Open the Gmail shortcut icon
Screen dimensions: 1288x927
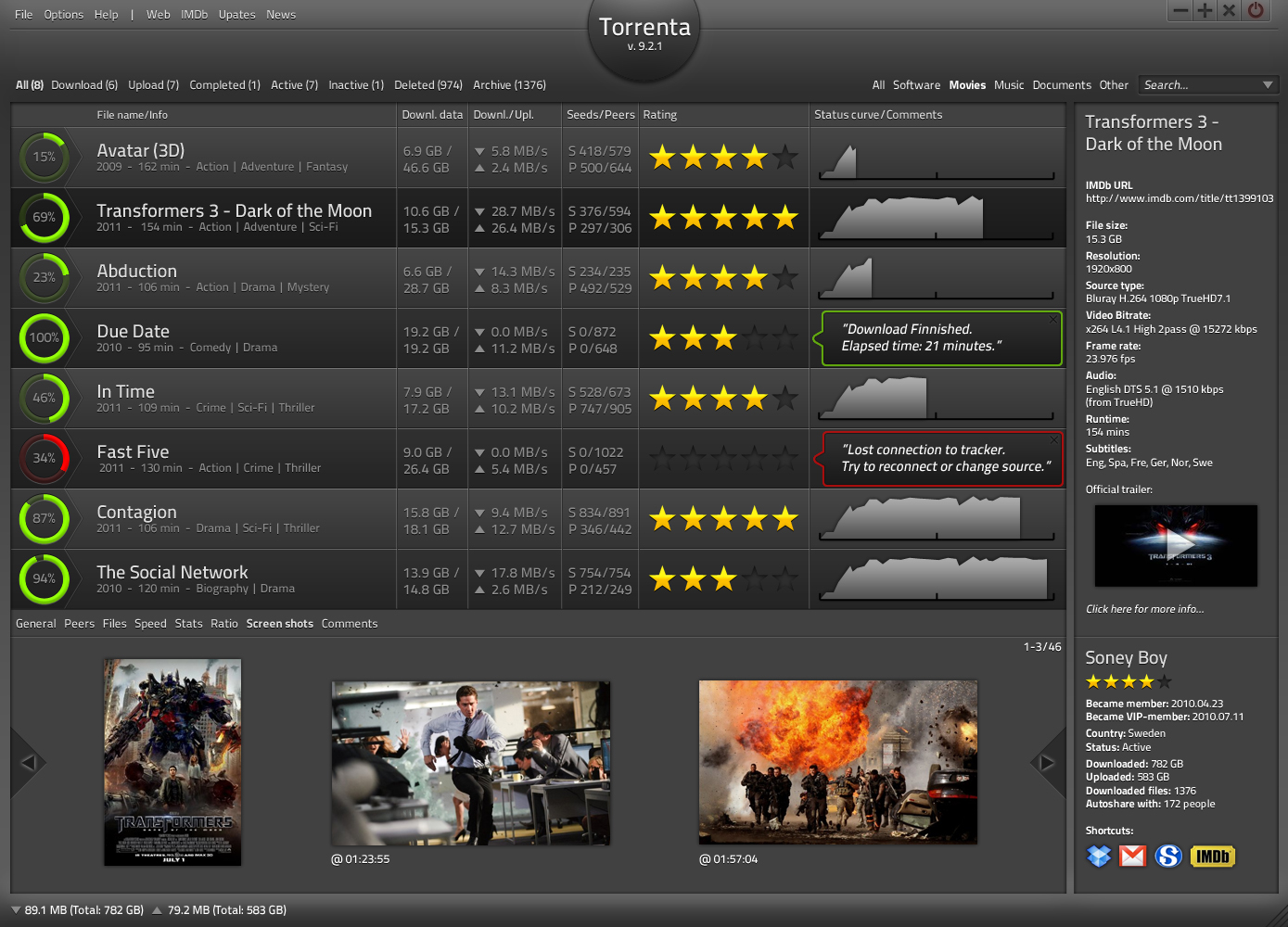pos(1132,856)
